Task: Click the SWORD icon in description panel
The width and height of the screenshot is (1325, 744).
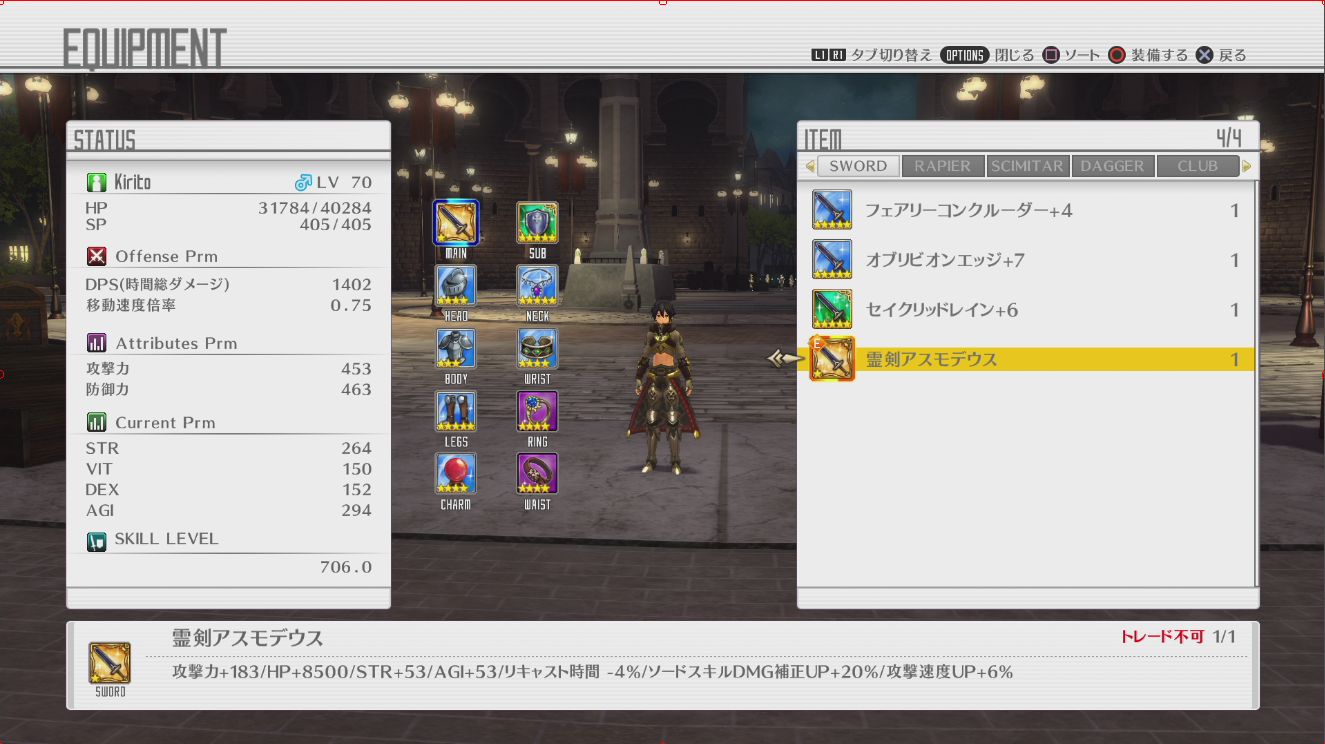Action: point(109,663)
